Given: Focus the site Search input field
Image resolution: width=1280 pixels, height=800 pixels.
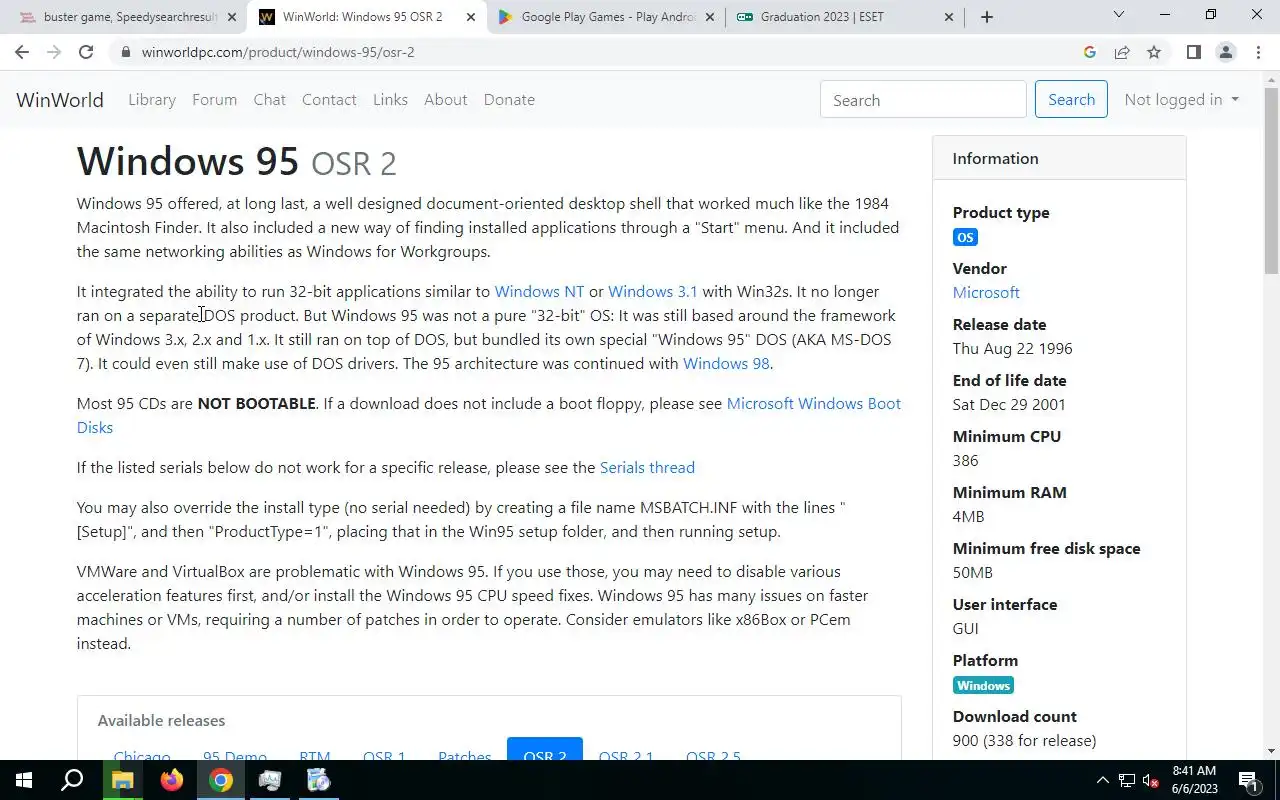Looking at the screenshot, I should coord(923,99).
